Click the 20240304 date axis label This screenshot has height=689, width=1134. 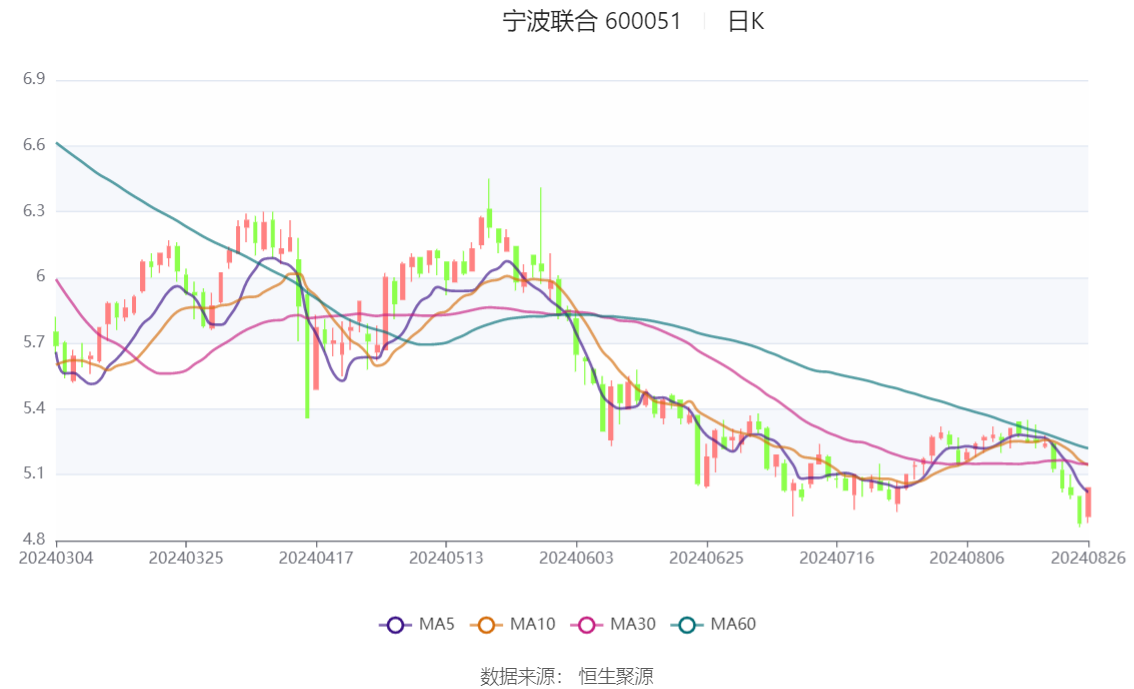(56, 558)
